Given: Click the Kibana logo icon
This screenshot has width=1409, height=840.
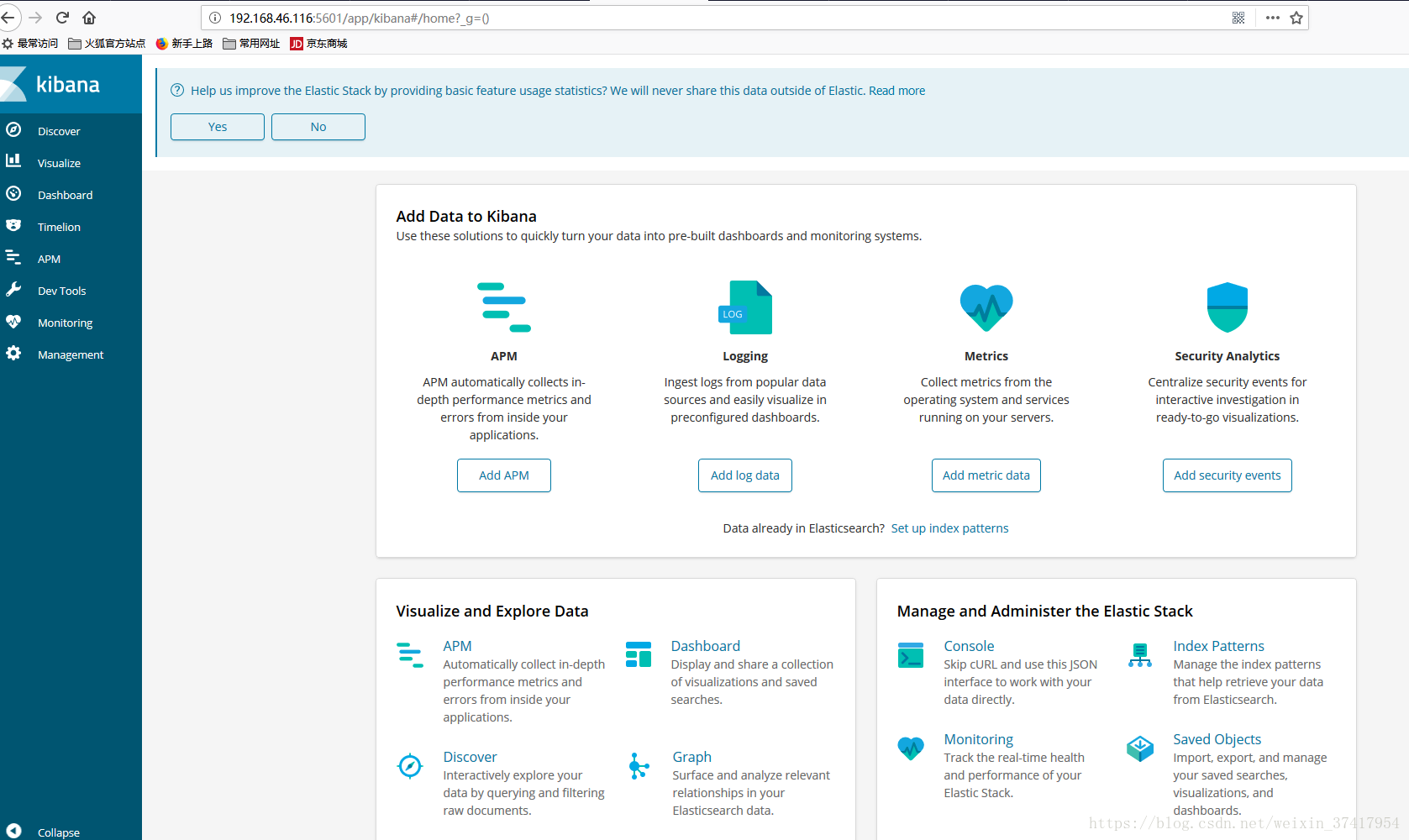Looking at the screenshot, I should [x=13, y=84].
